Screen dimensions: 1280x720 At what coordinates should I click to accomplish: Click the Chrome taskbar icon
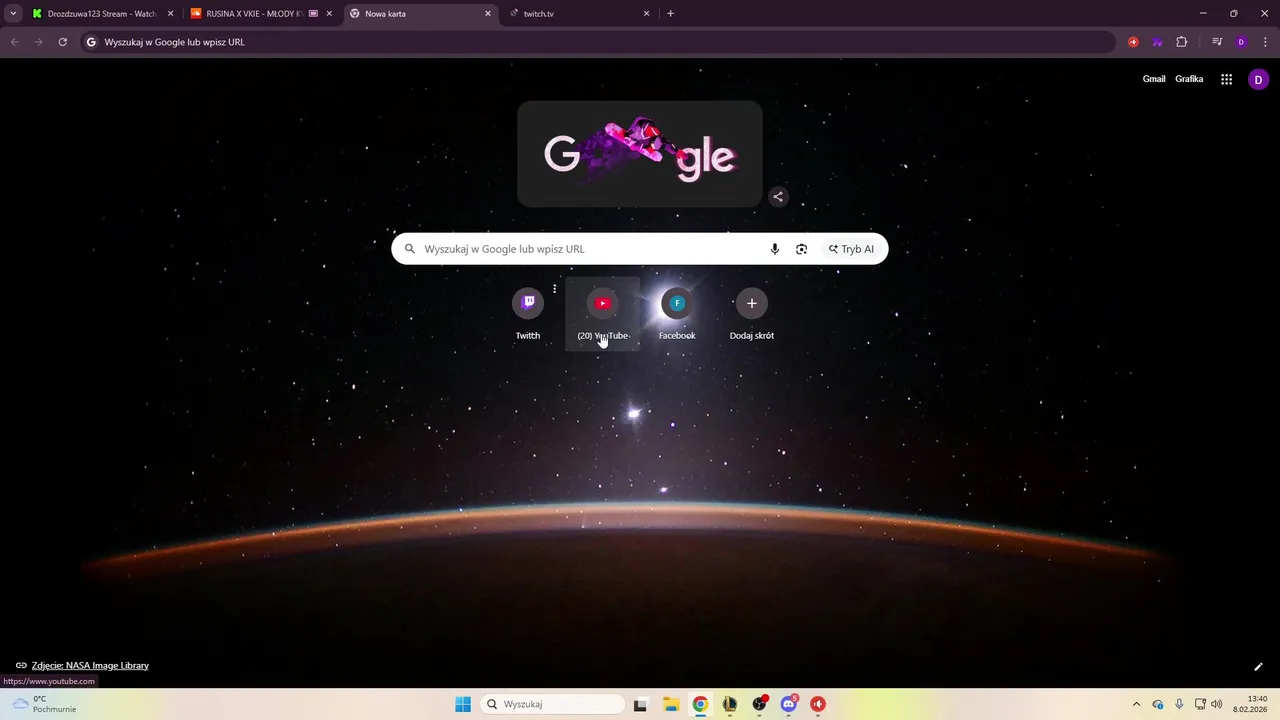(x=700, y=704)
